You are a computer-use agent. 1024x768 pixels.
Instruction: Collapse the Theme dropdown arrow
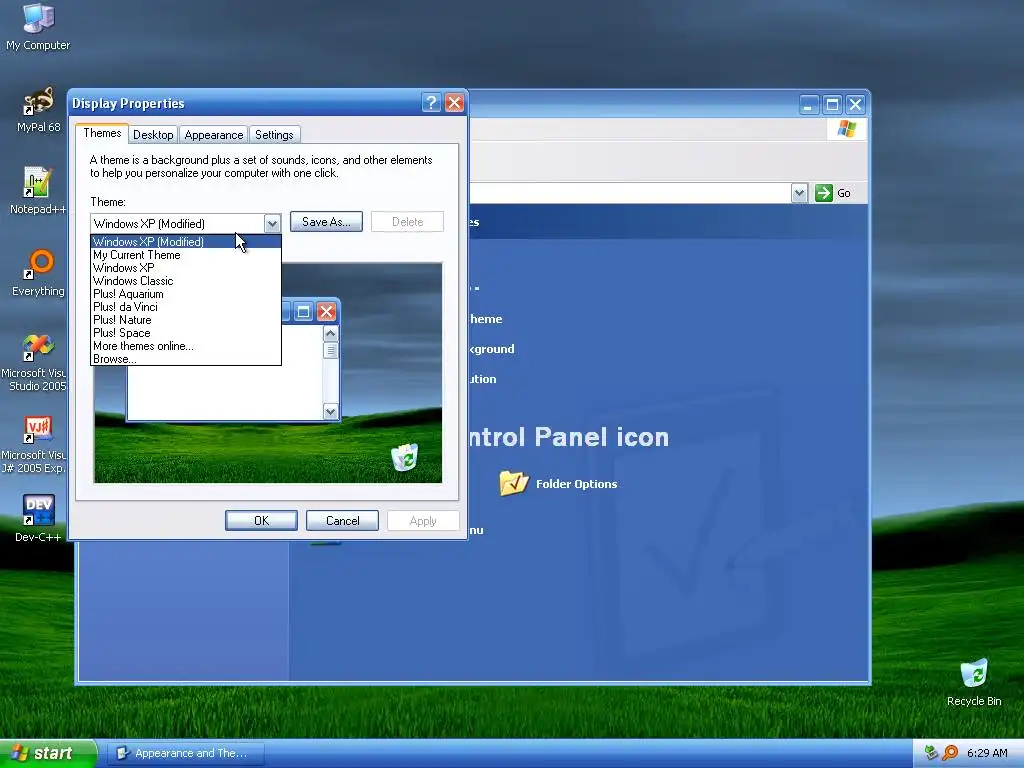(x=272, y=223)
